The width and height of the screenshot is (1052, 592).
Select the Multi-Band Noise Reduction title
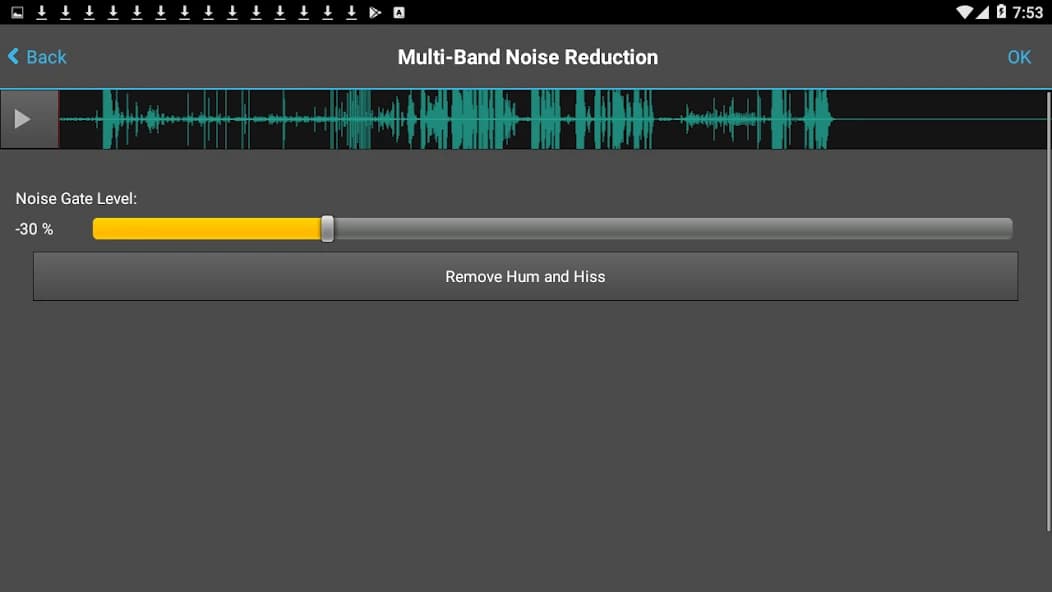(527, 57)
